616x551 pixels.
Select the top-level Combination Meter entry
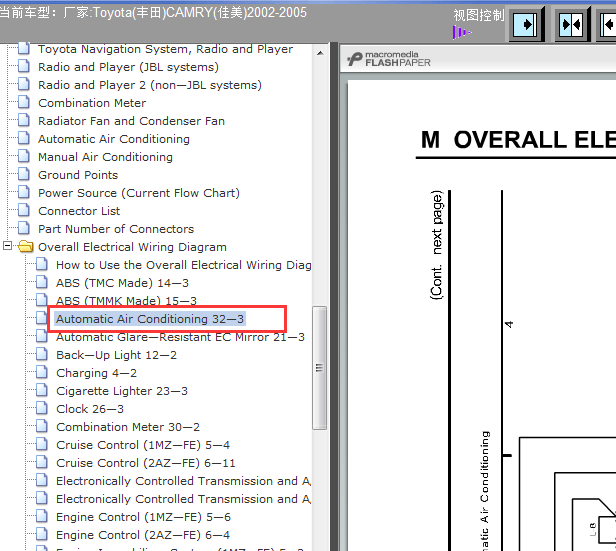click(x=92, y=103)
